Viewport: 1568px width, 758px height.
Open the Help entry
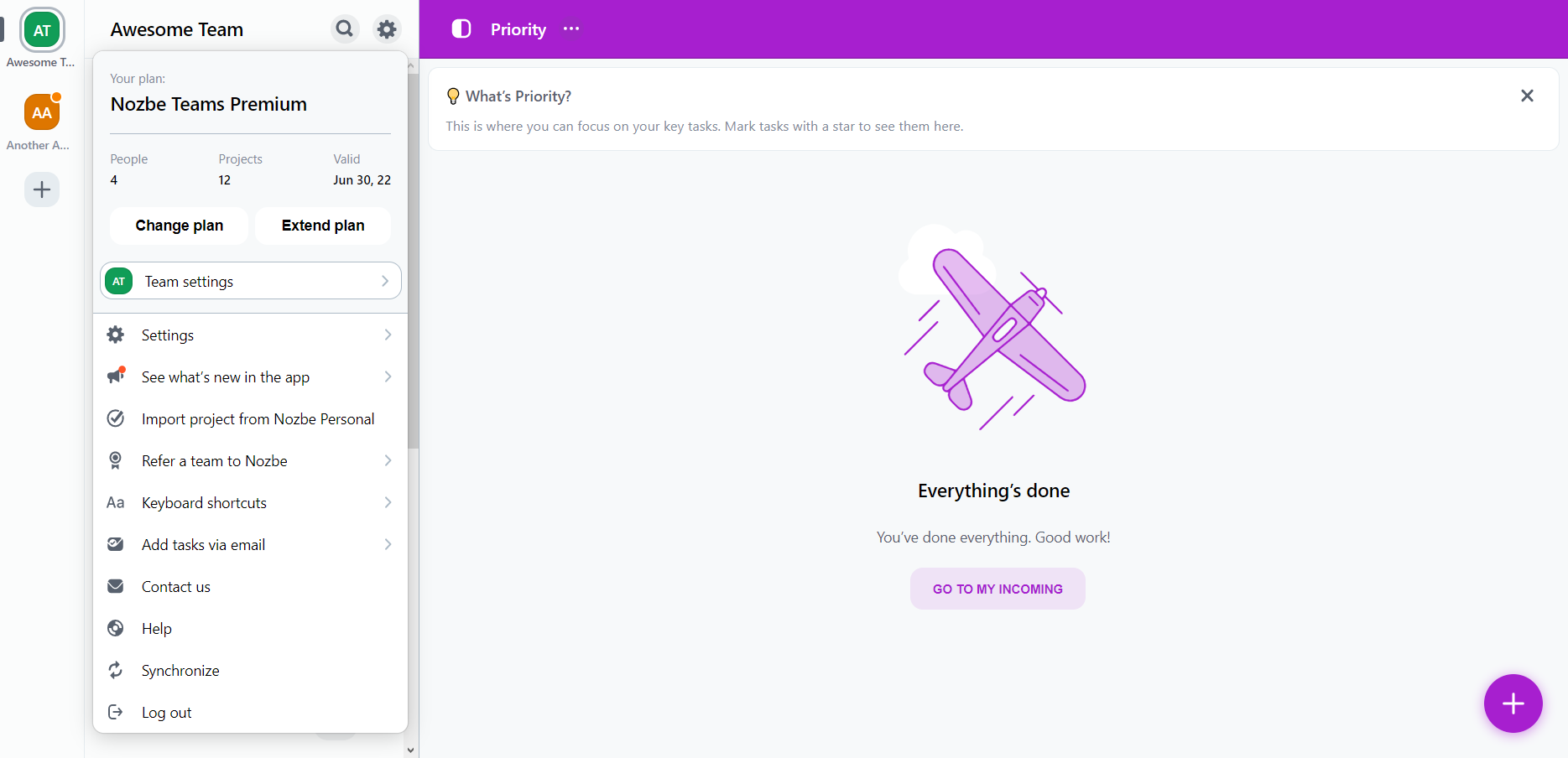pos(250,628)
